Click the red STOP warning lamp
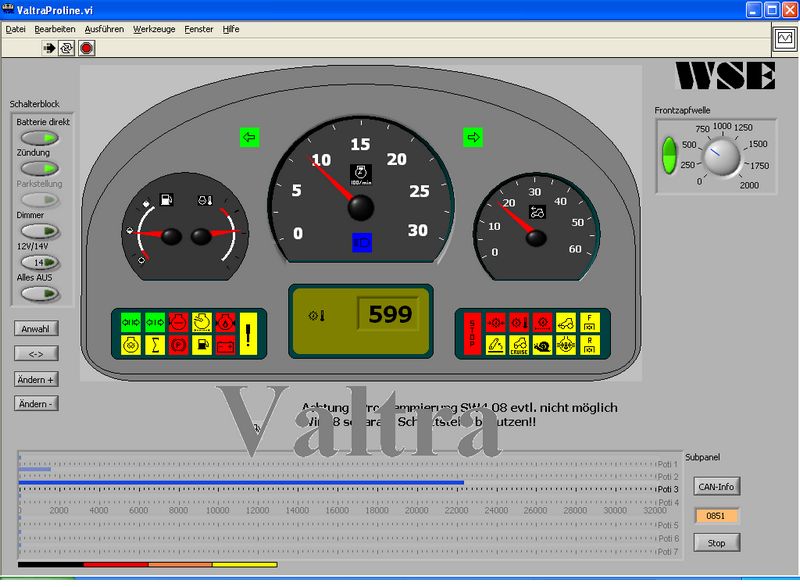 pyautogui.click(x=472, y=334)
